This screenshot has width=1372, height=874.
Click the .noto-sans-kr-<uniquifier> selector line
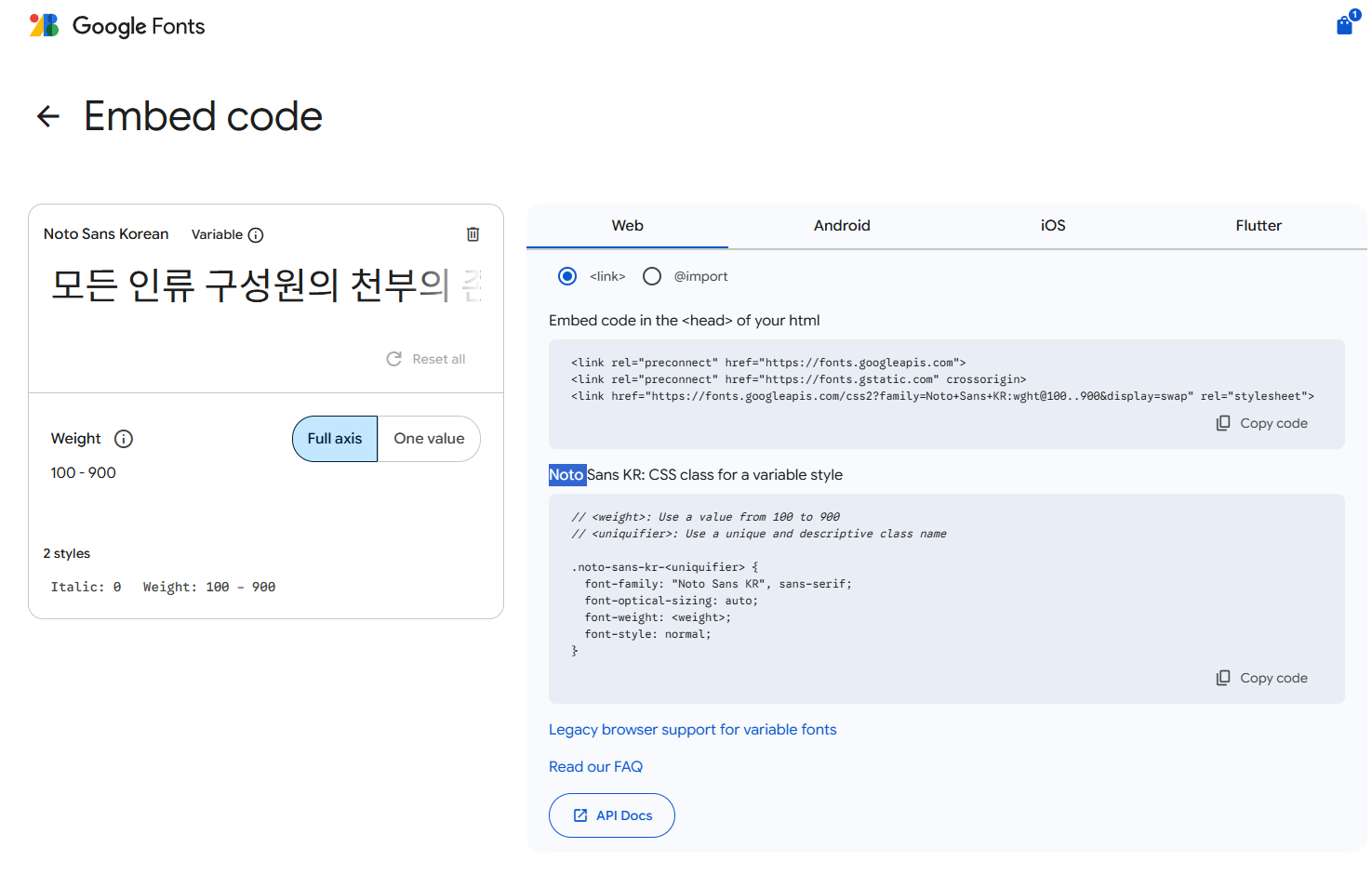pos(665,567)
